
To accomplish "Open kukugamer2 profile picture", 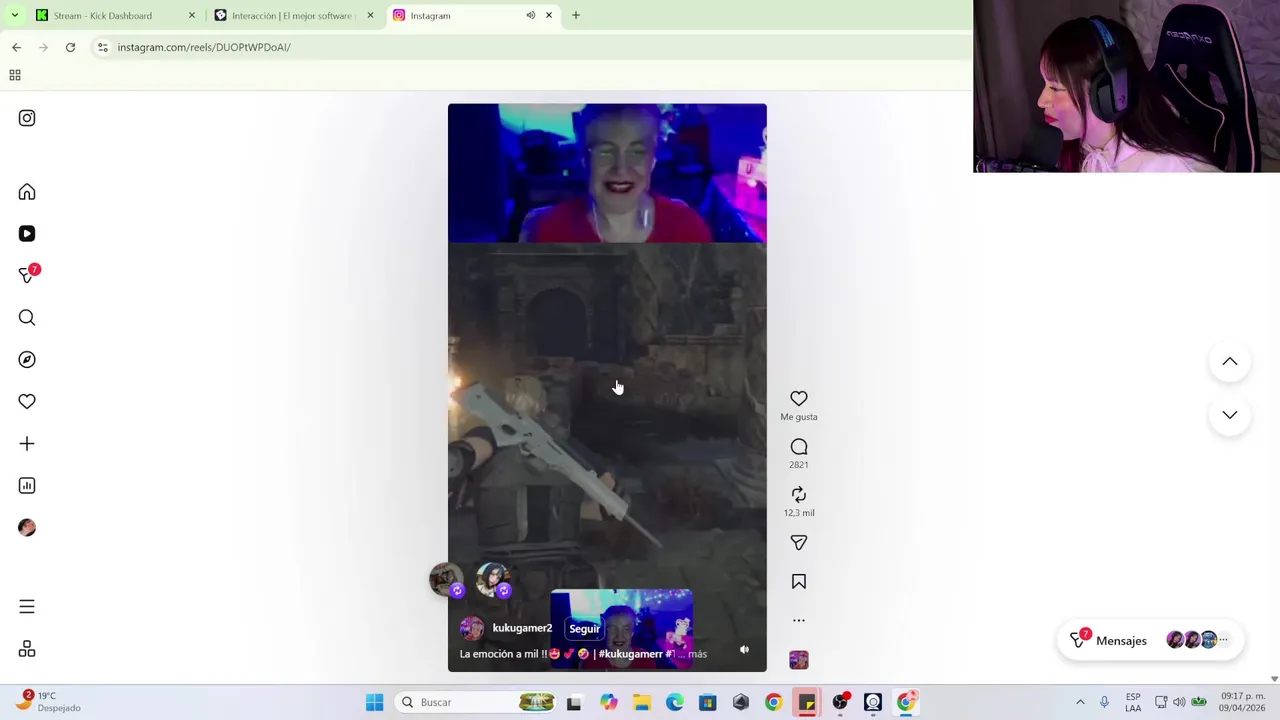I will tap(471, 628).
